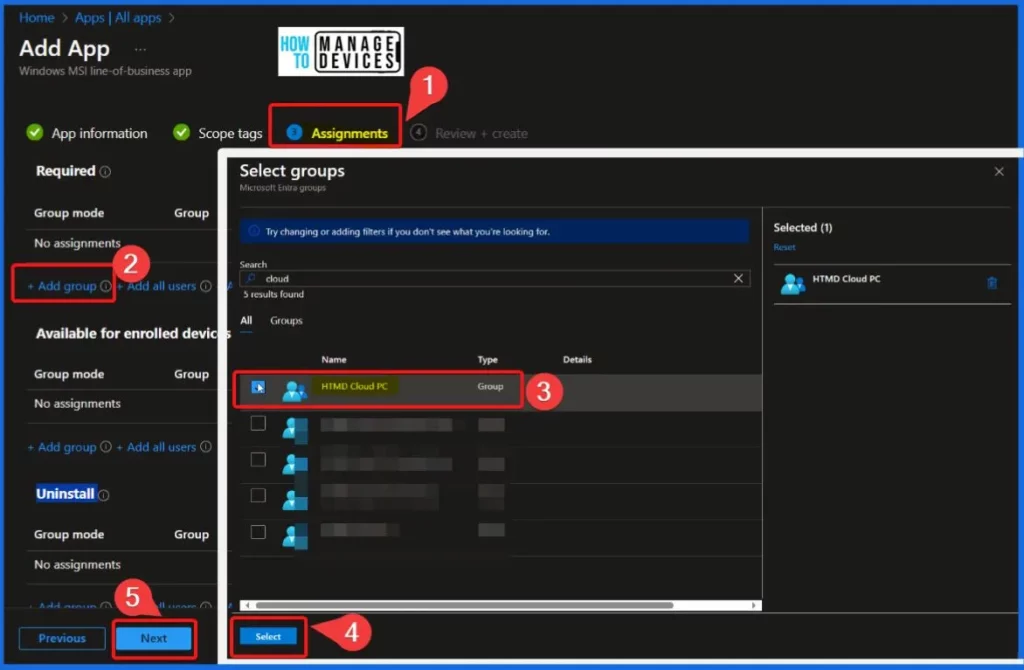The image size is (1024, 670).
Task: Click Add group under Available for enrolled devices
Action: 63,447
